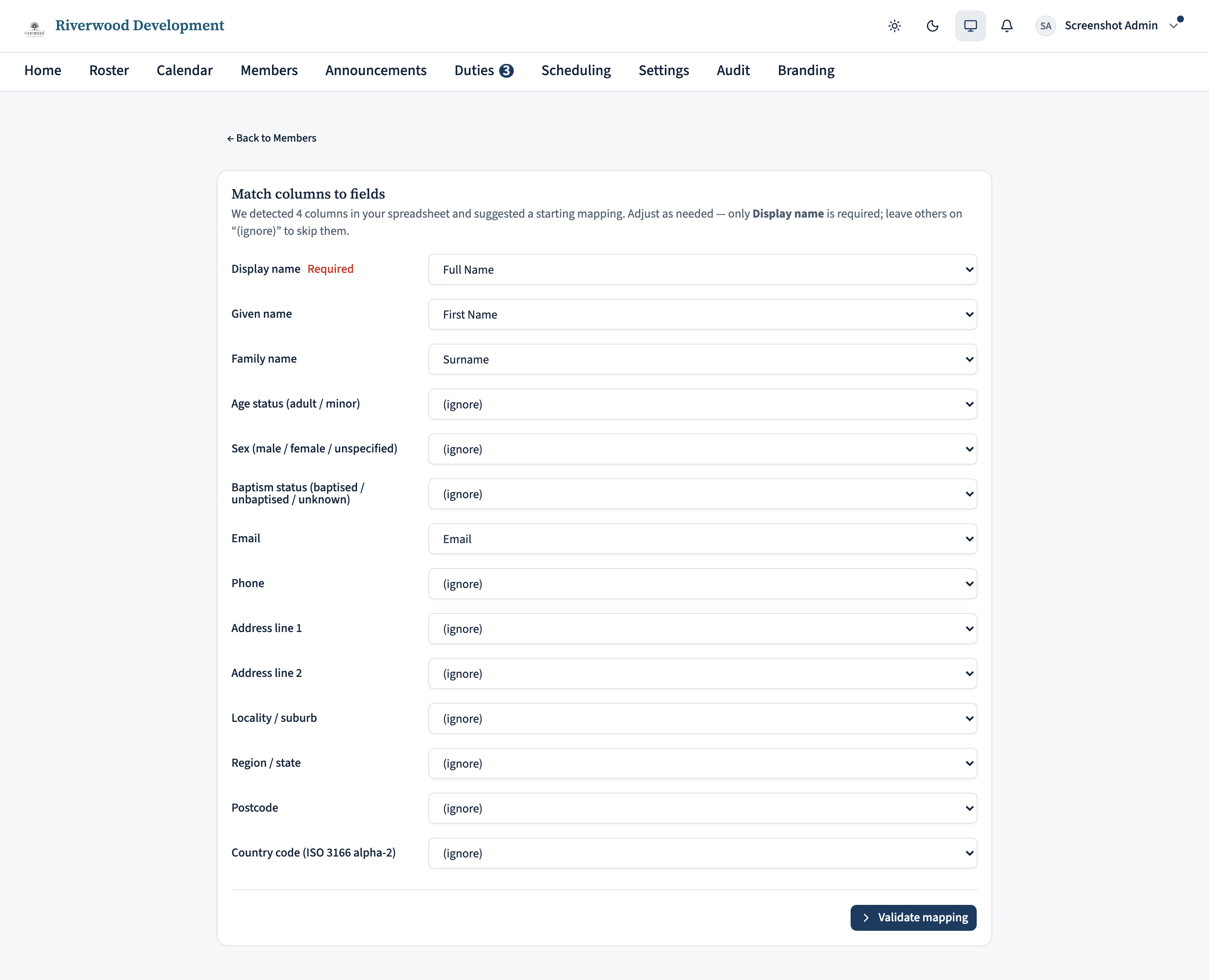Open the Address line 1 dropdown

pyautogui.click(x=703, y=628)
